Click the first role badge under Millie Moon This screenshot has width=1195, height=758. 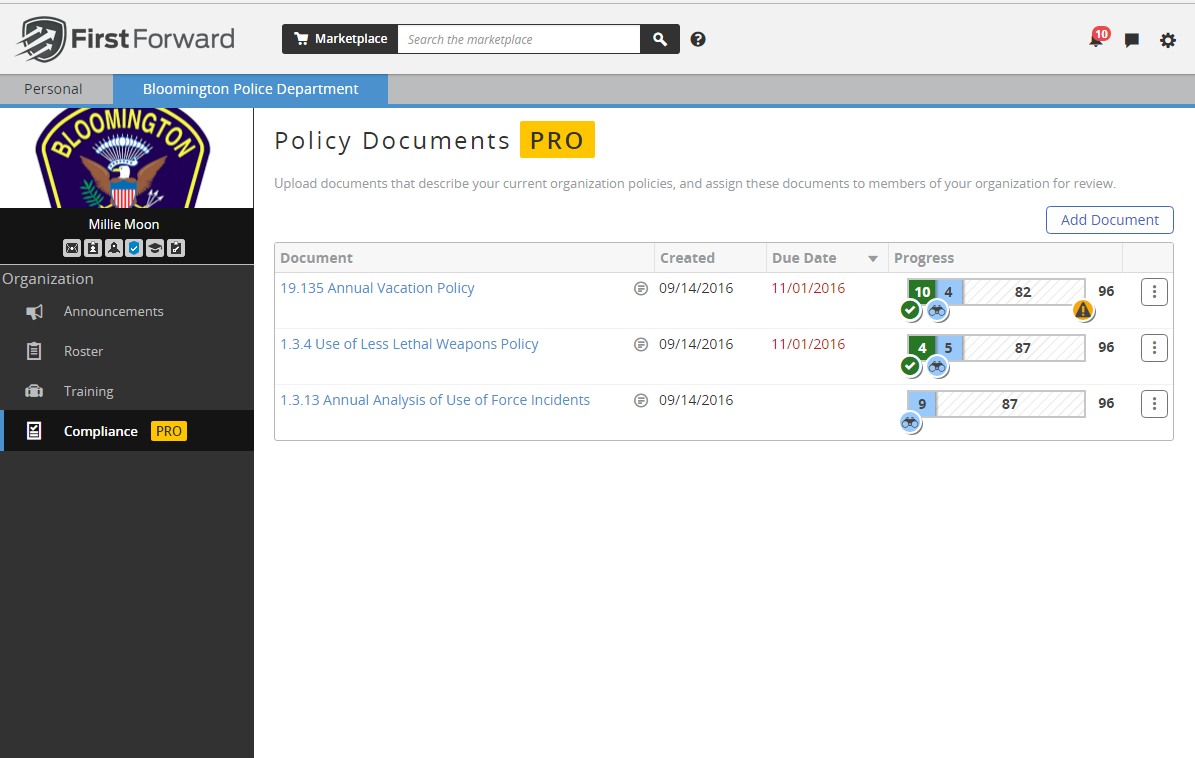[x=72, y=248]
